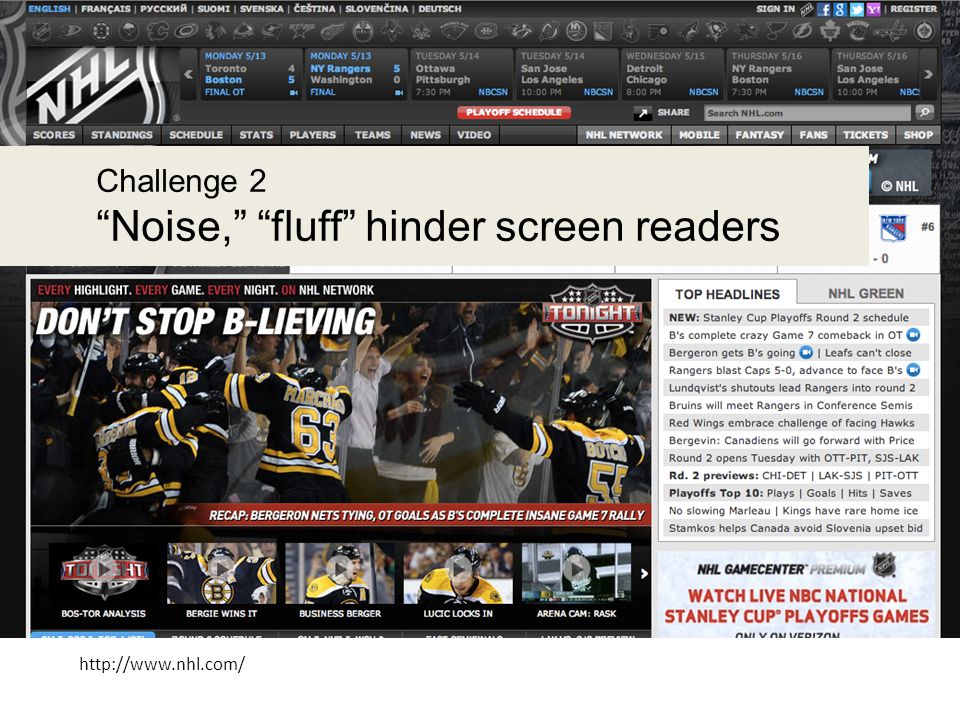This screenshot has height=720, width=960.
Task: Open the Tampa Bay Lightning team logo
Action: click(803, 31)
